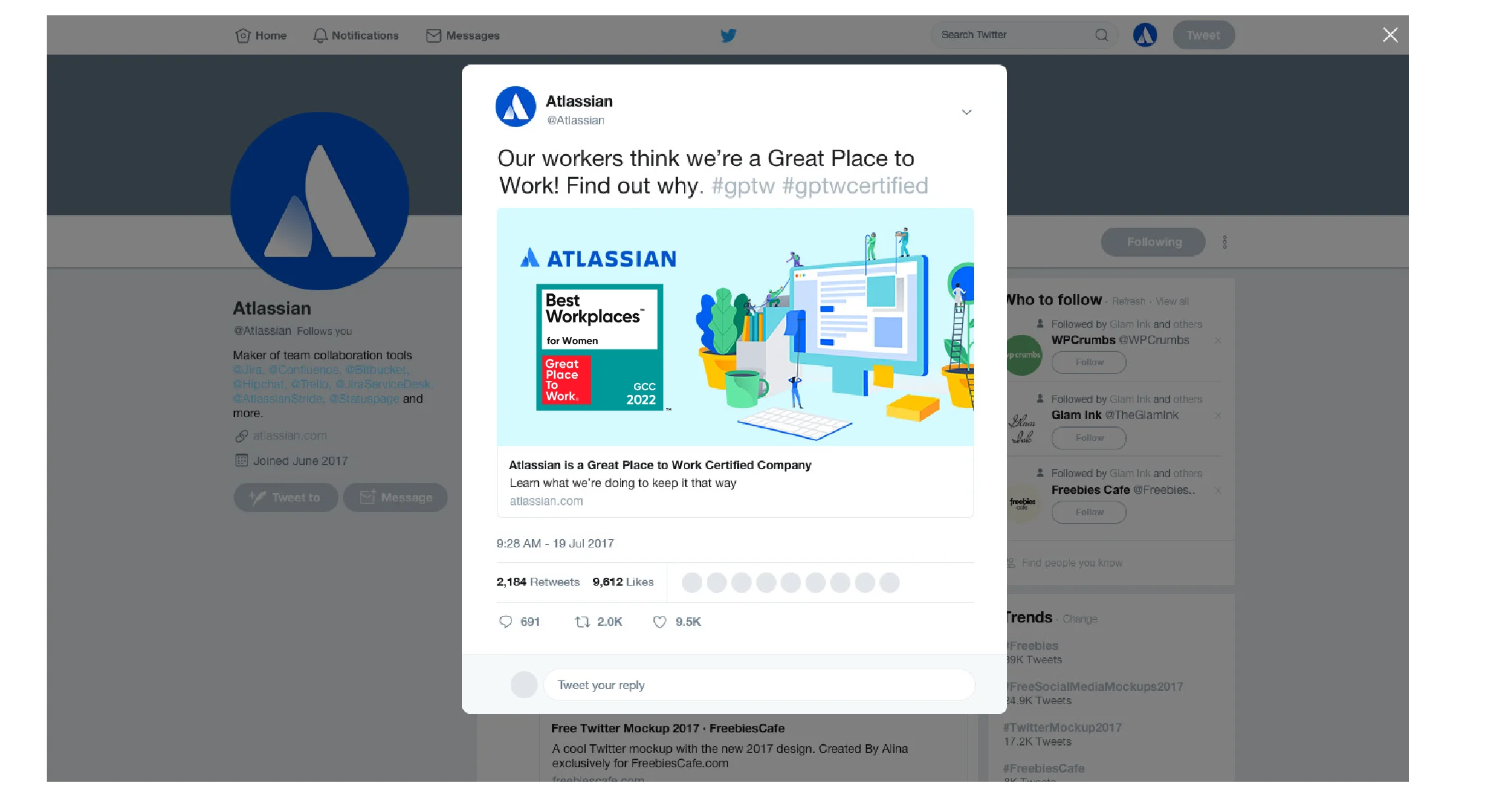The image size is (1496, 812).
Task: Open Atlassian name in tweet header
Action: [579, 101]
